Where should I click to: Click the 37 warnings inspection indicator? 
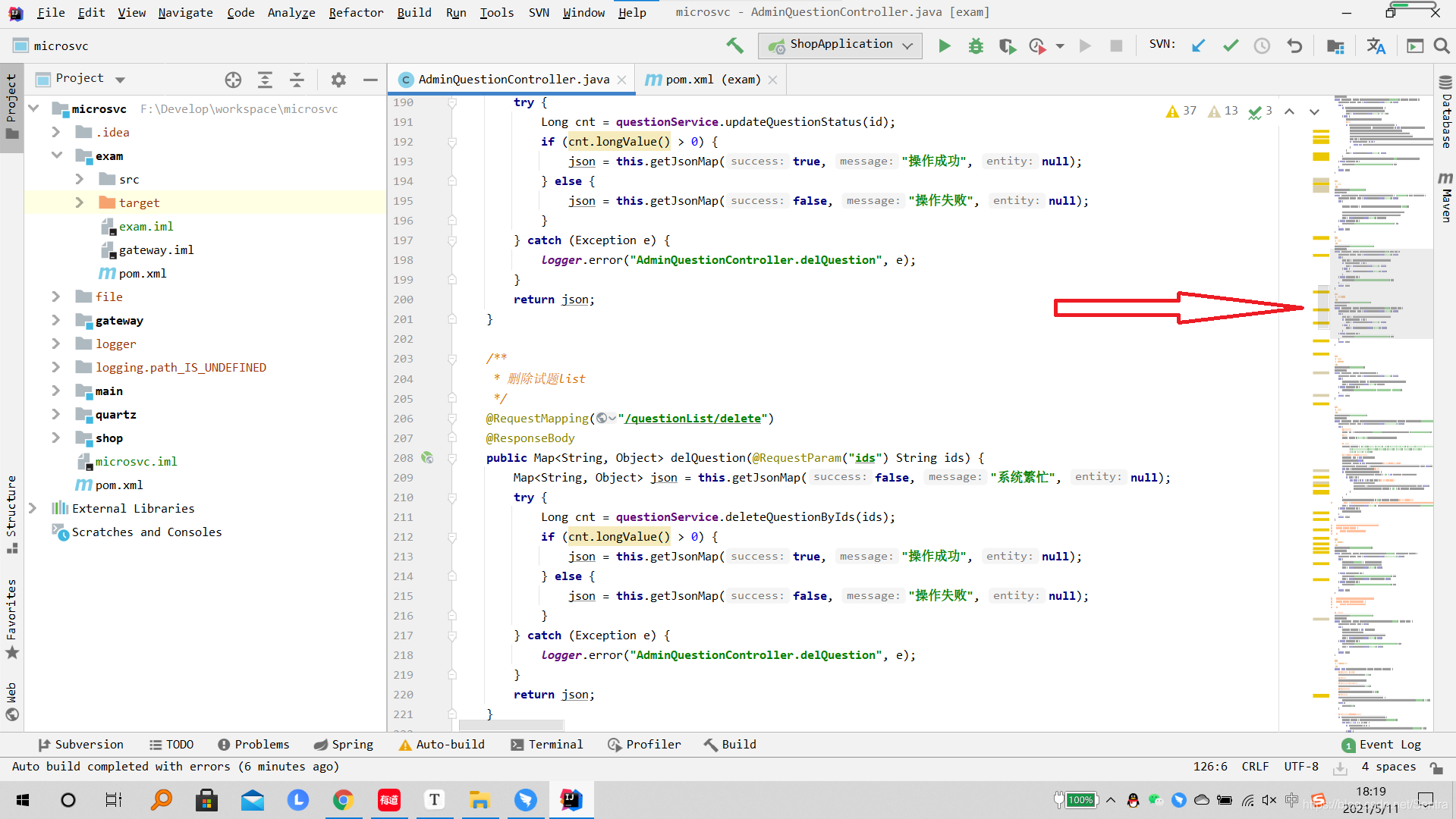pos(1181,111)
